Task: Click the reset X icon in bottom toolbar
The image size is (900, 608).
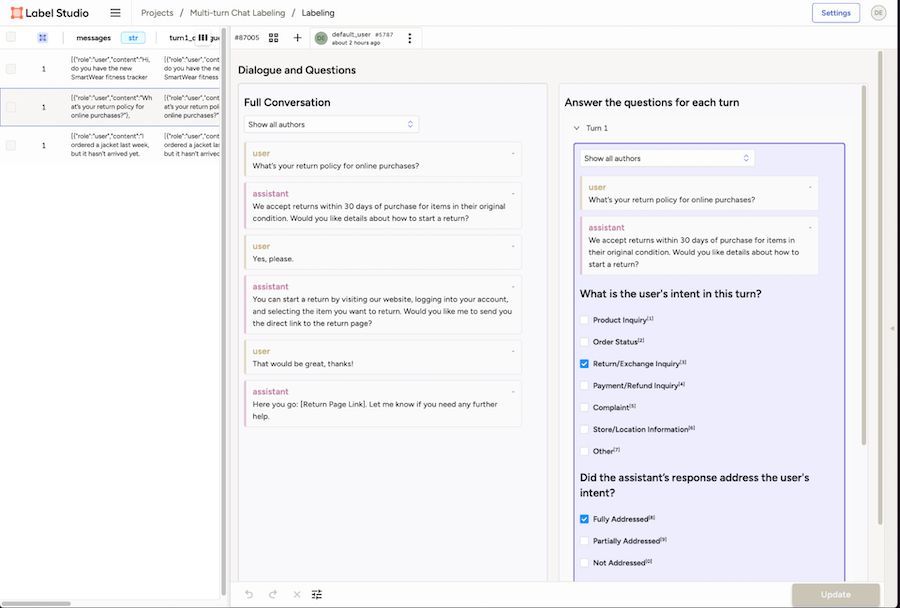Action: 296,594
